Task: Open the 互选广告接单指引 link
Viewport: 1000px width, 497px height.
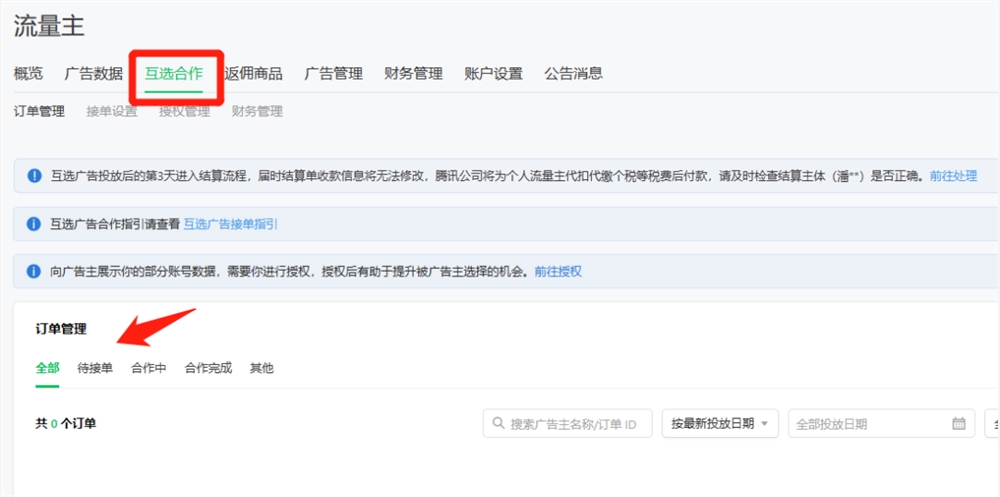Action: pyautogui.click(x=230, y=224)
